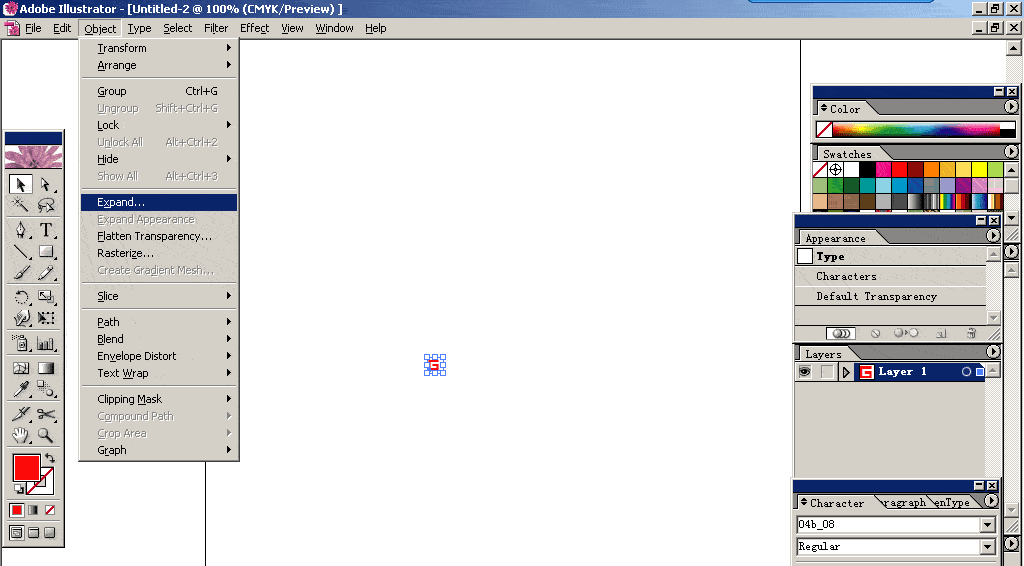The height and width of the screenshot is (566, 1024).
Task: Select the Zoom magnifier tool
Action: [x=46, y=435]
